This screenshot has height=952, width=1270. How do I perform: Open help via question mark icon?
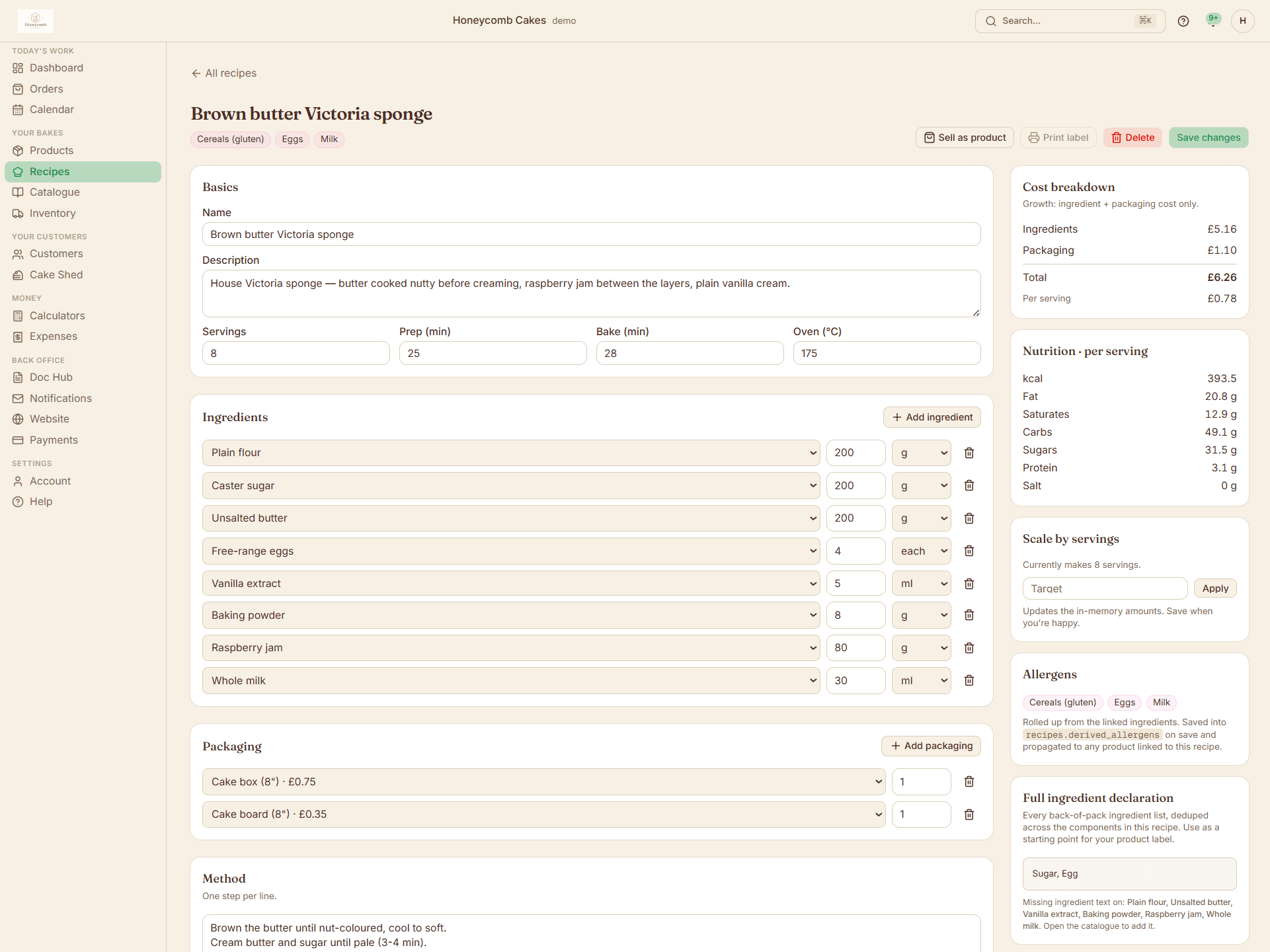pyautogui.click(x=1183, y=21)
